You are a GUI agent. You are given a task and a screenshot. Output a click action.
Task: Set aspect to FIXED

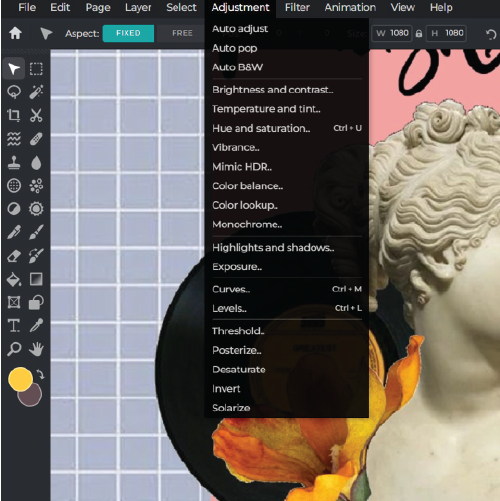(128, 33)
